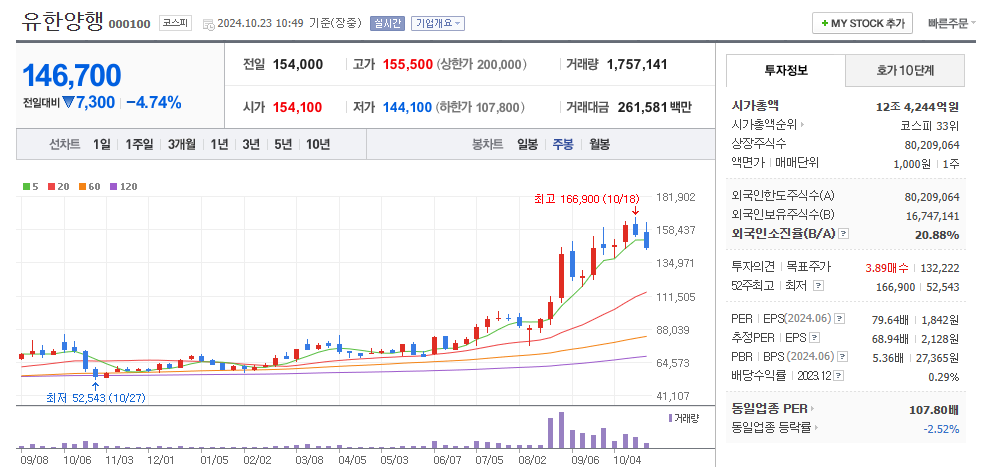
Task: Click the -4.74% change rate
Action: tap(154, 102)
